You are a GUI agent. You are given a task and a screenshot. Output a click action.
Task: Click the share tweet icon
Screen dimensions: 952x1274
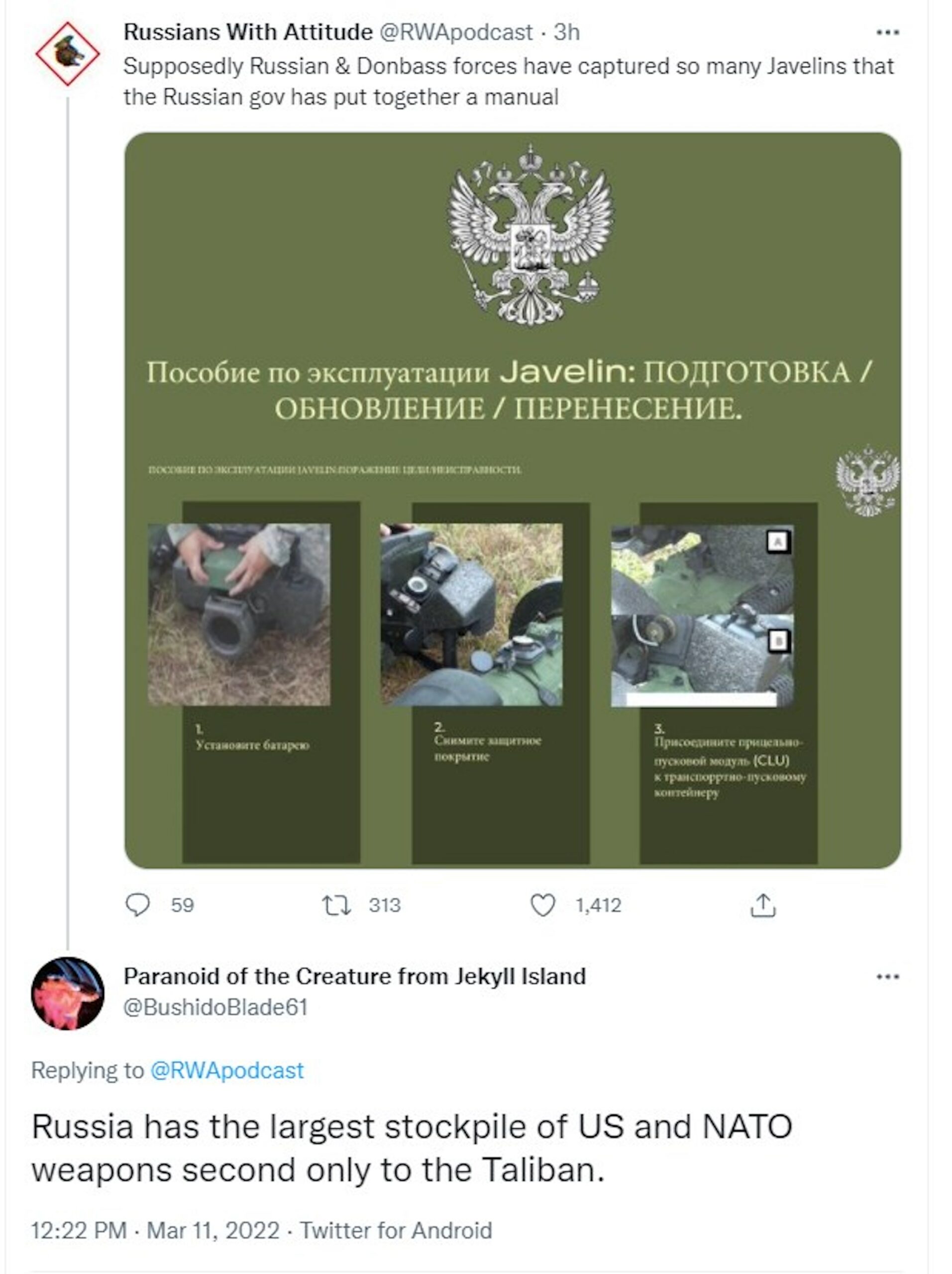coord(762,905)
